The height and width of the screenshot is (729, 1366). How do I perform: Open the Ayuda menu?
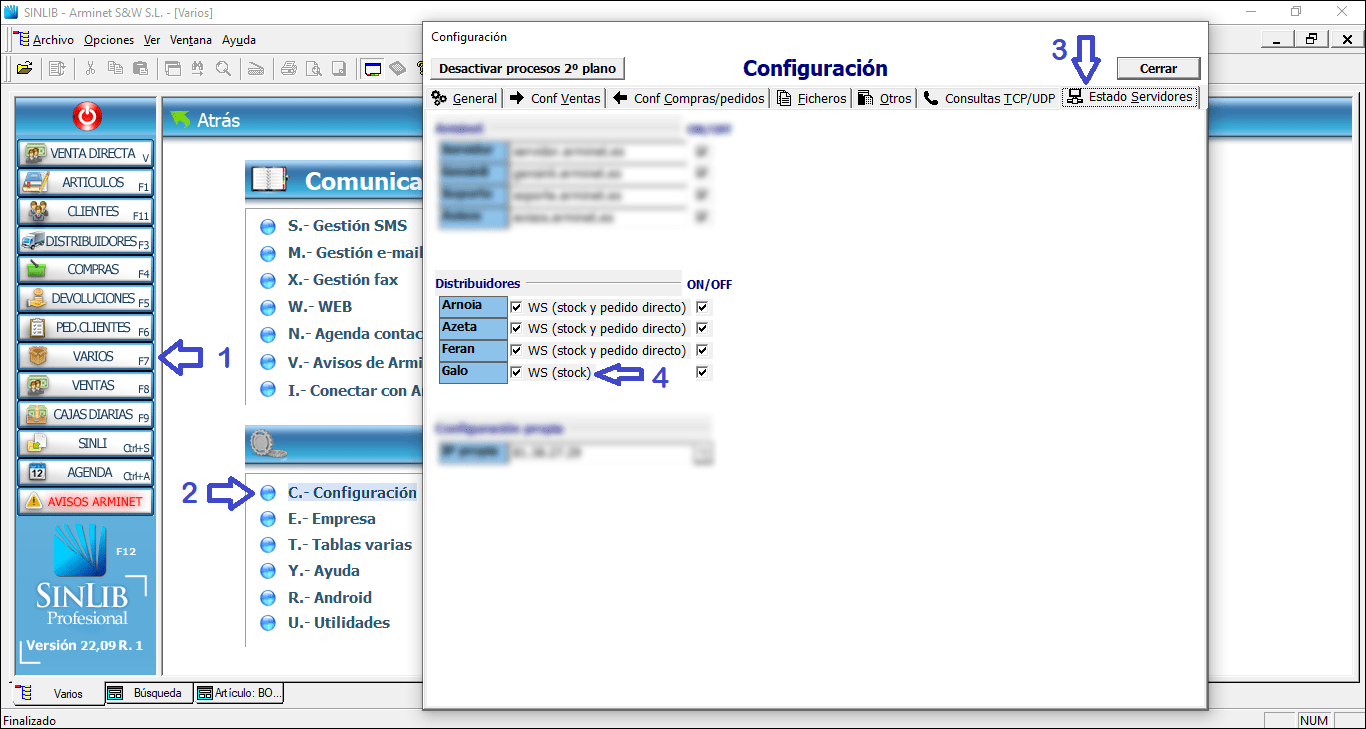click(x=239, y=40)
